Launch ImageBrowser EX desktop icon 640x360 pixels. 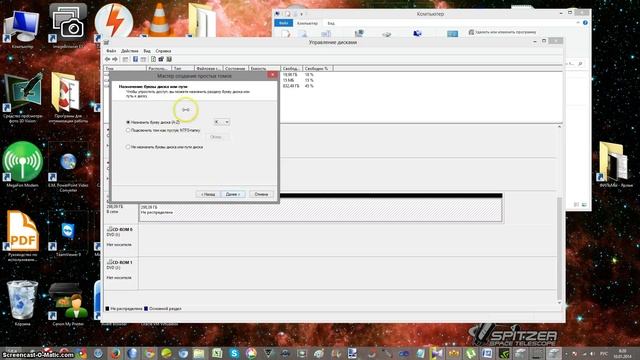point(68,27)
